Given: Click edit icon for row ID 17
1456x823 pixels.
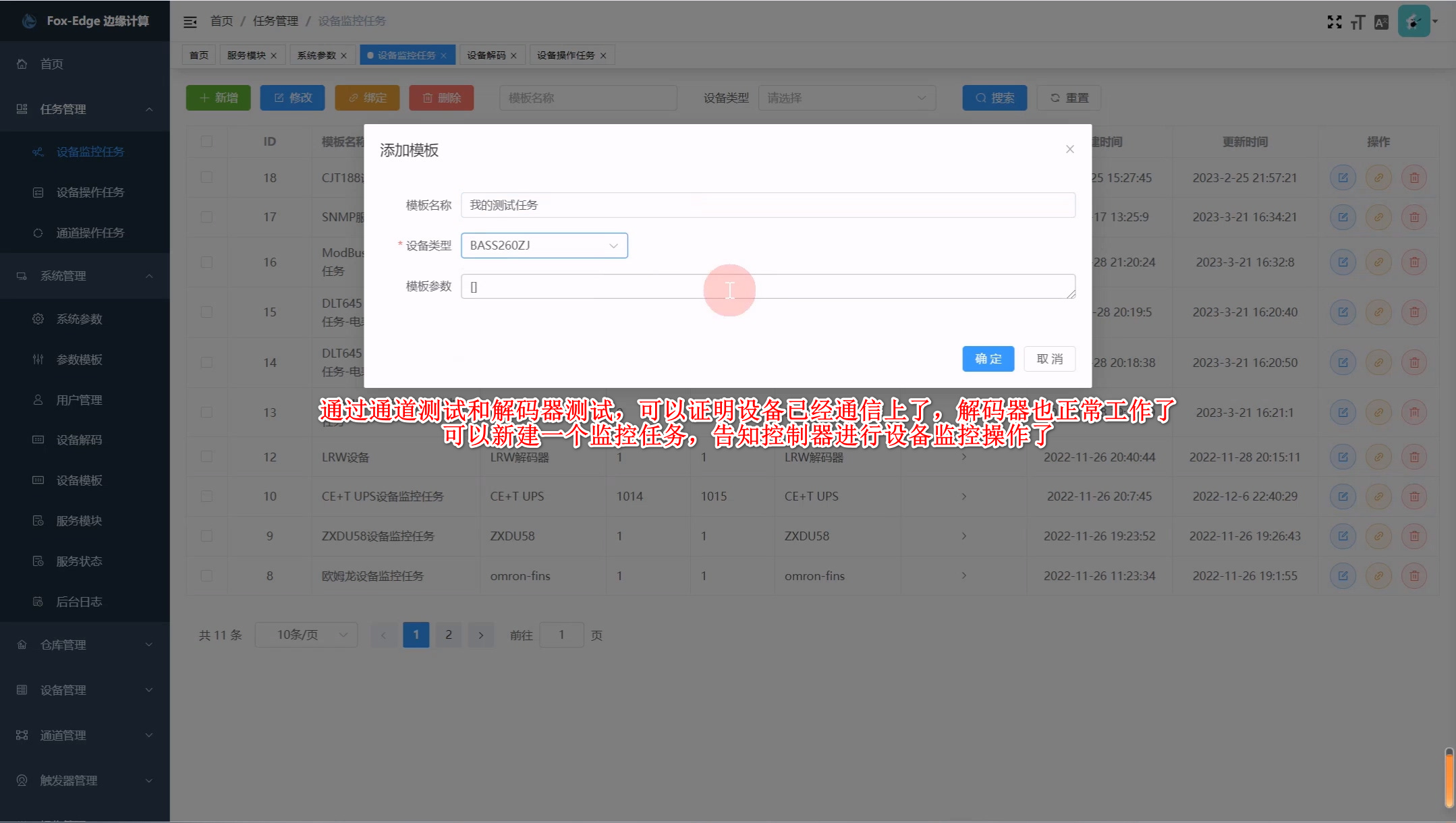Looking at the screenshot, I should click(x=1343, y=217).
